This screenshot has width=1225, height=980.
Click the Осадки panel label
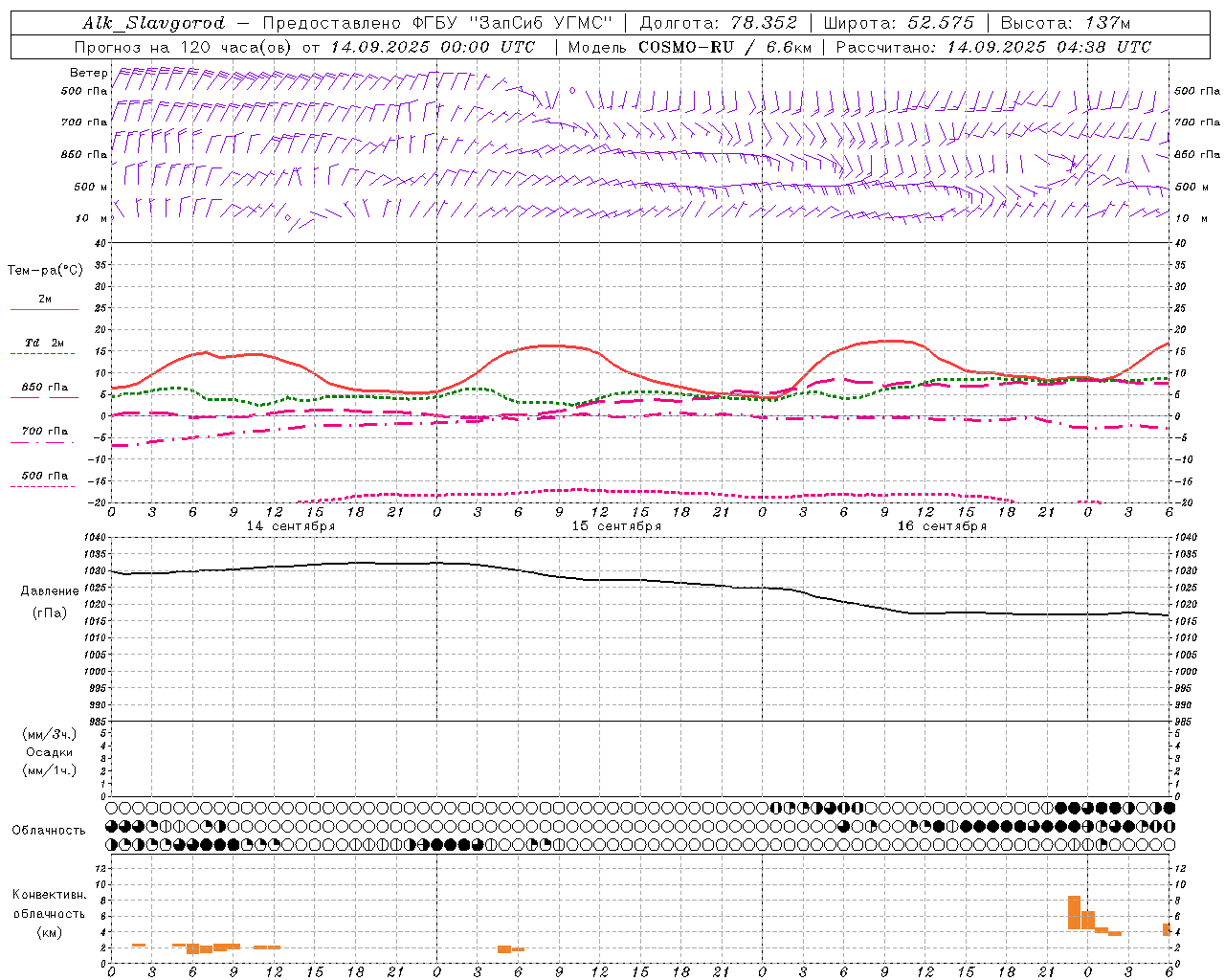pyautogui.click(x=50, y=752)
